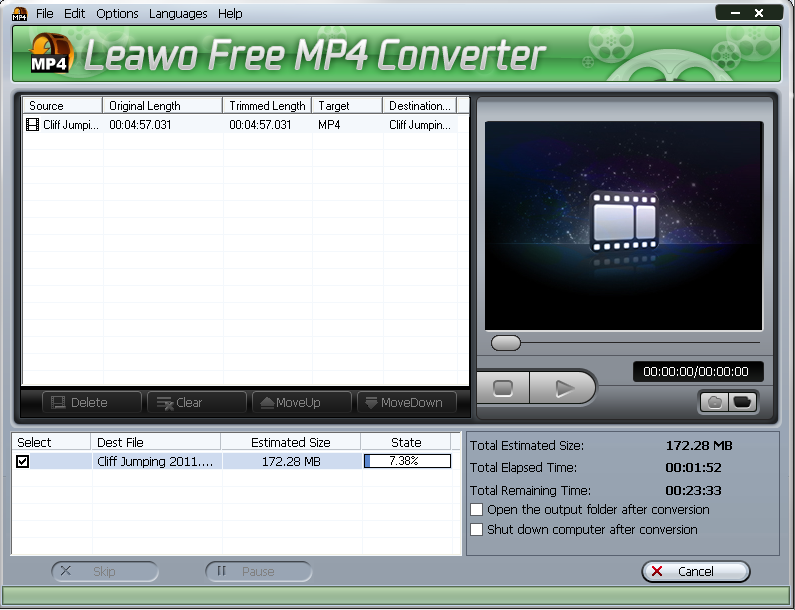
Task: Select the Cliff Jumpi... source row
Action: (240, 125)
